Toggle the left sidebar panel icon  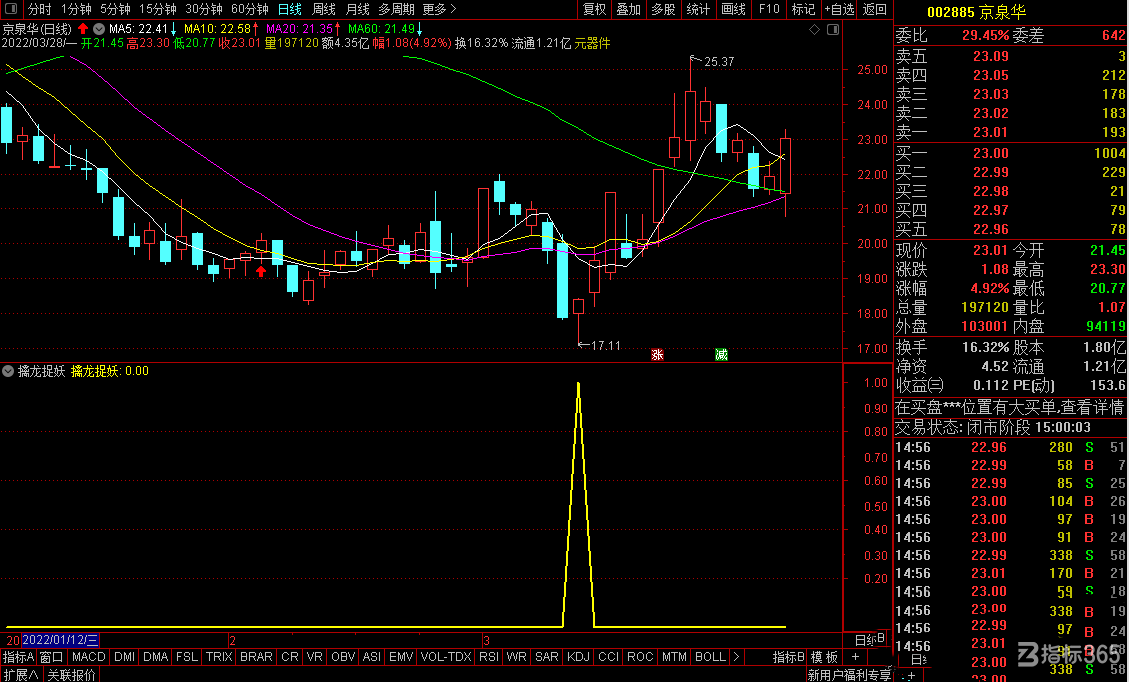pyautogui.click(x=11, y=9)
